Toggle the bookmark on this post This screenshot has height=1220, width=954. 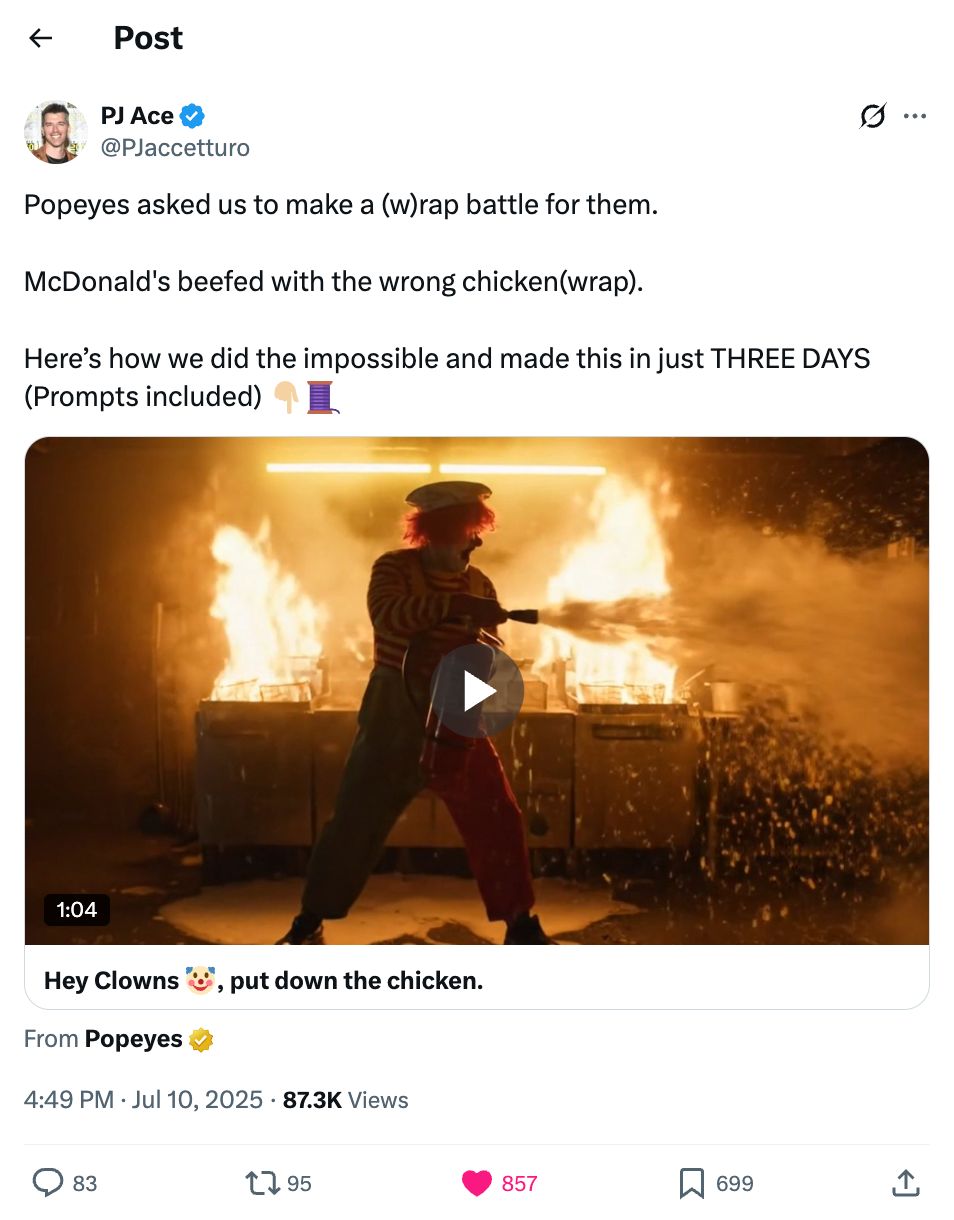(x=691, y=1183)
